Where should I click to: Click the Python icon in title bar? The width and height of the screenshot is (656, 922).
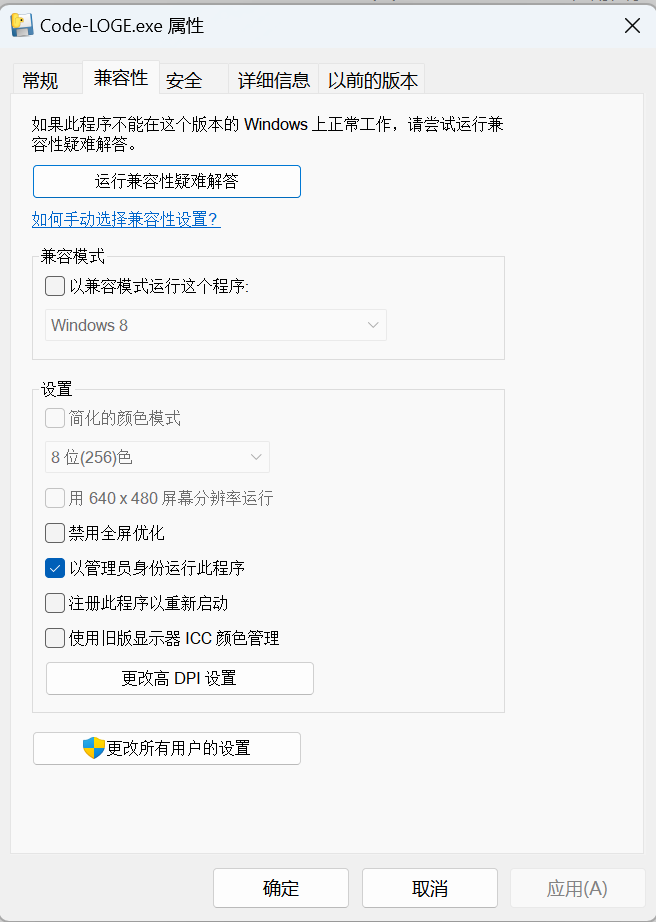21,26
